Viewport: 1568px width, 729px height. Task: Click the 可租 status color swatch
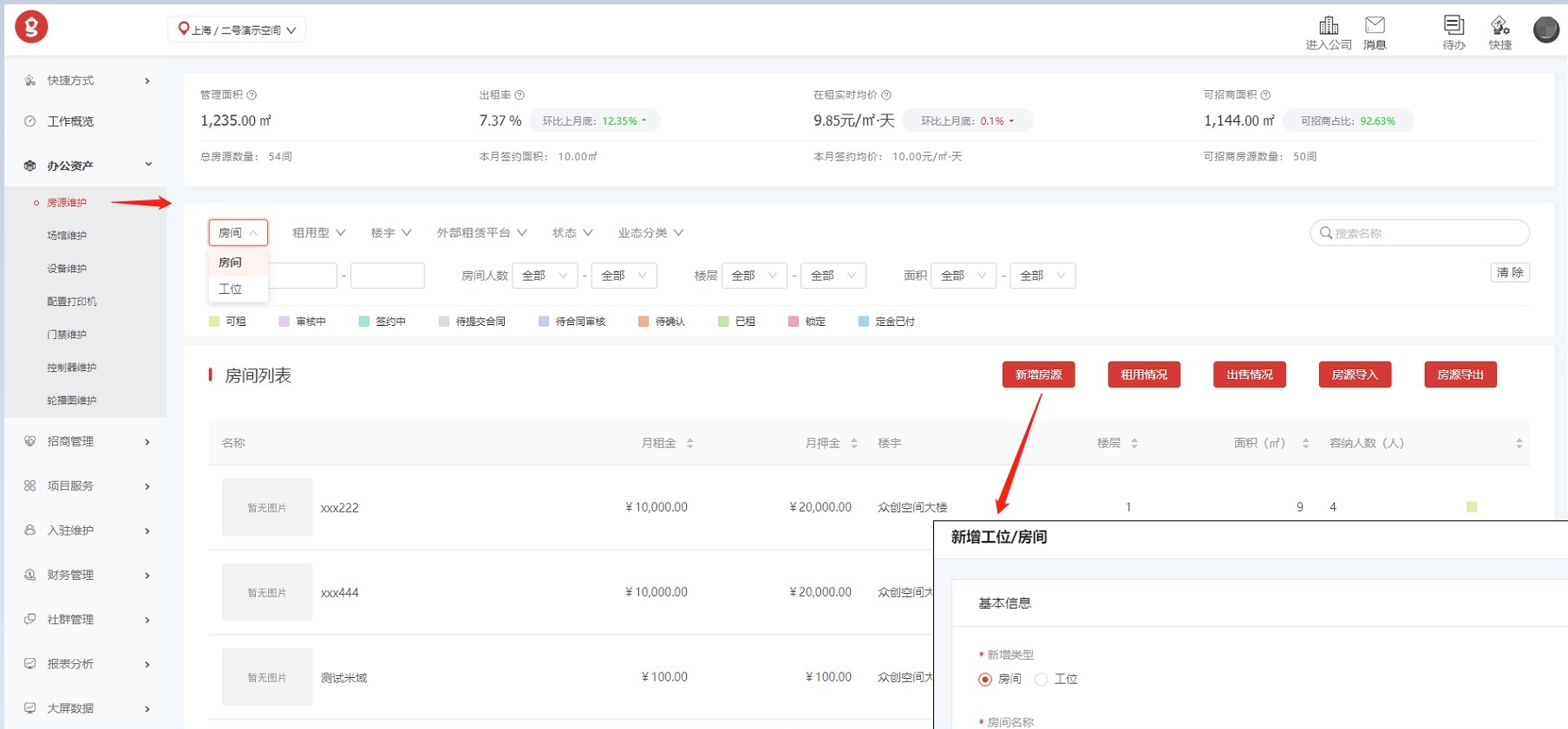point(214,322)
